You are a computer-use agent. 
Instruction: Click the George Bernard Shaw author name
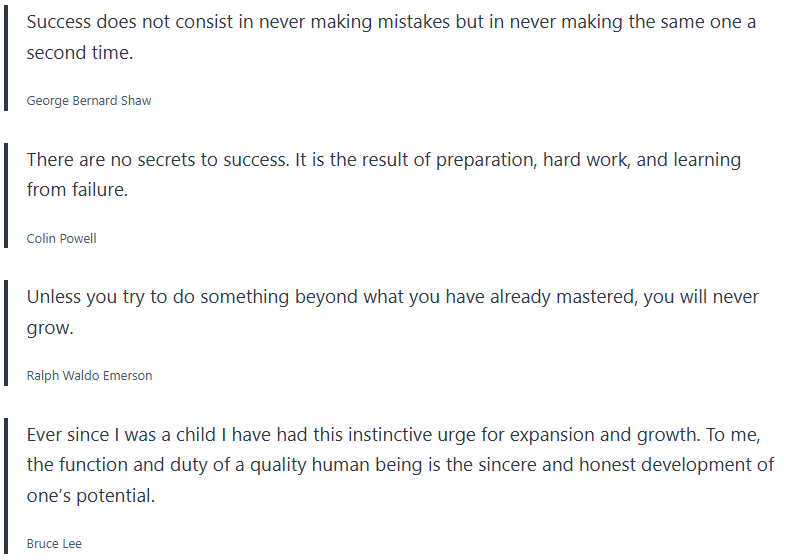pos(89,101)
